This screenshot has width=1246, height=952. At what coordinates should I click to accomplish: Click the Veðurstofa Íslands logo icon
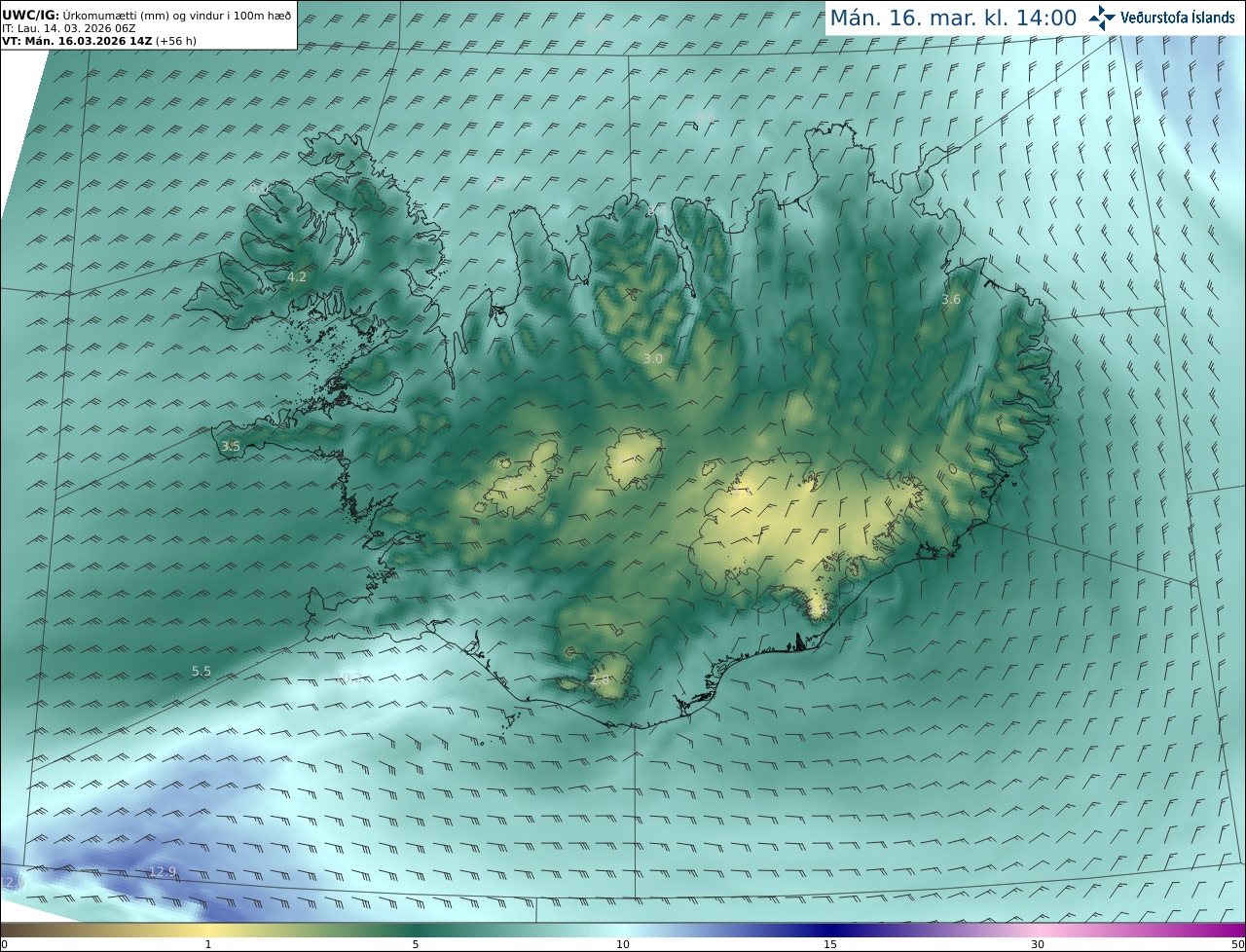tap(1103, 18)
